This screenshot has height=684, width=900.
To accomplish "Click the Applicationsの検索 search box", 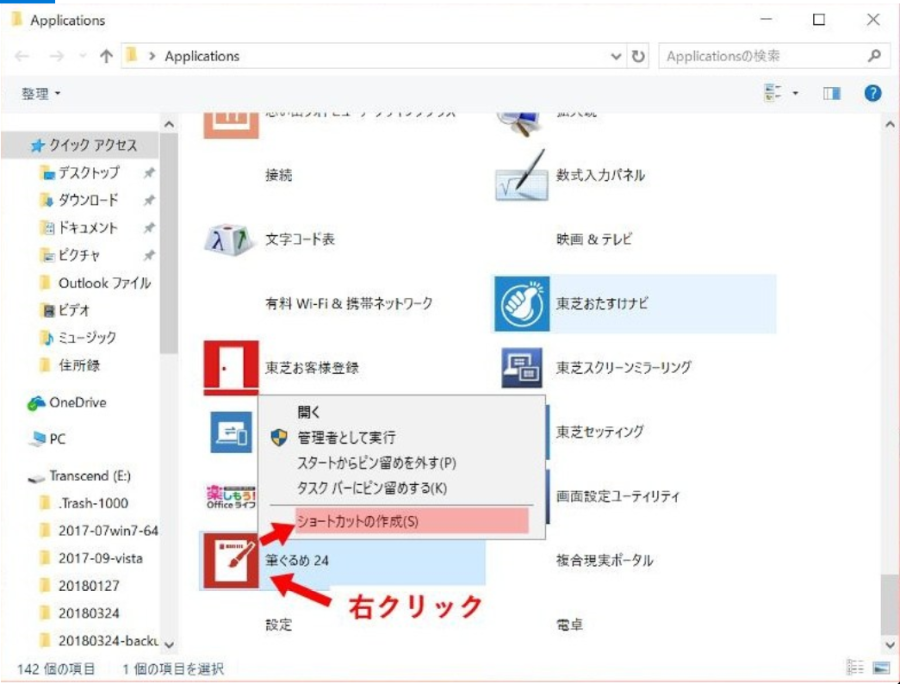I will pos(765,57).
